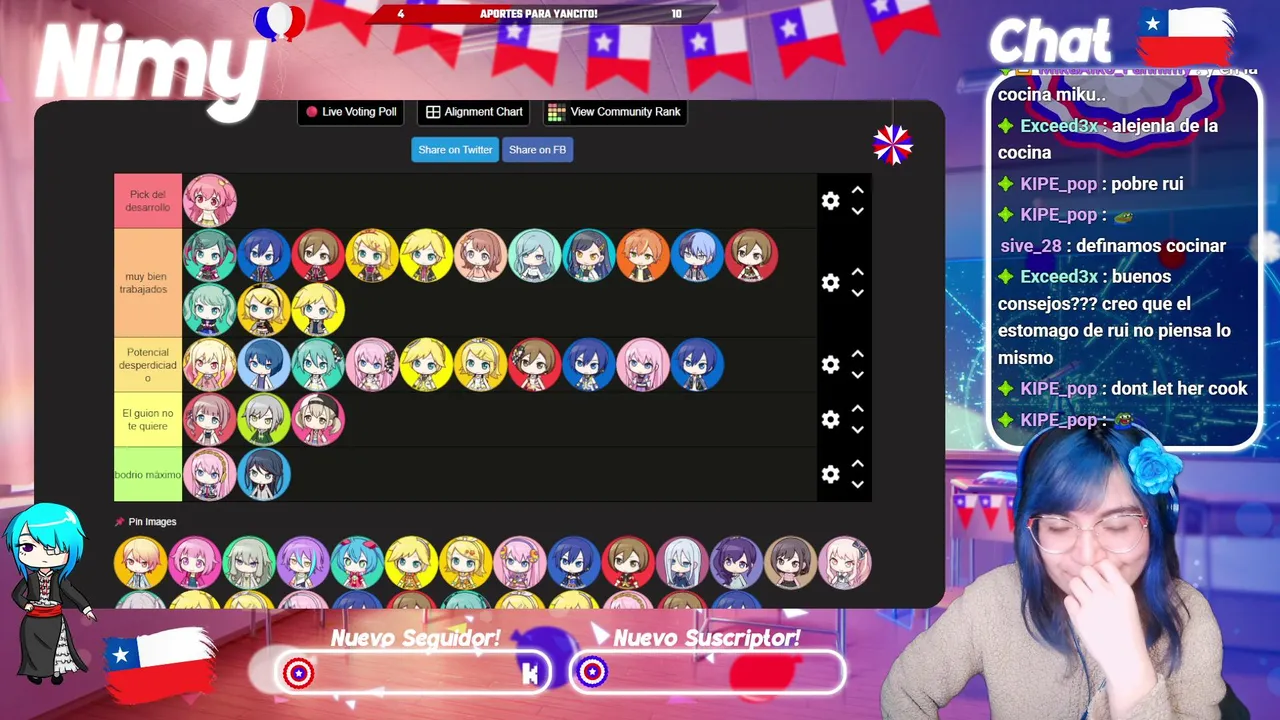Click the Pin Images pushpin label
Viewport: 1280px width, 720px height.
(x=146, y=522)
